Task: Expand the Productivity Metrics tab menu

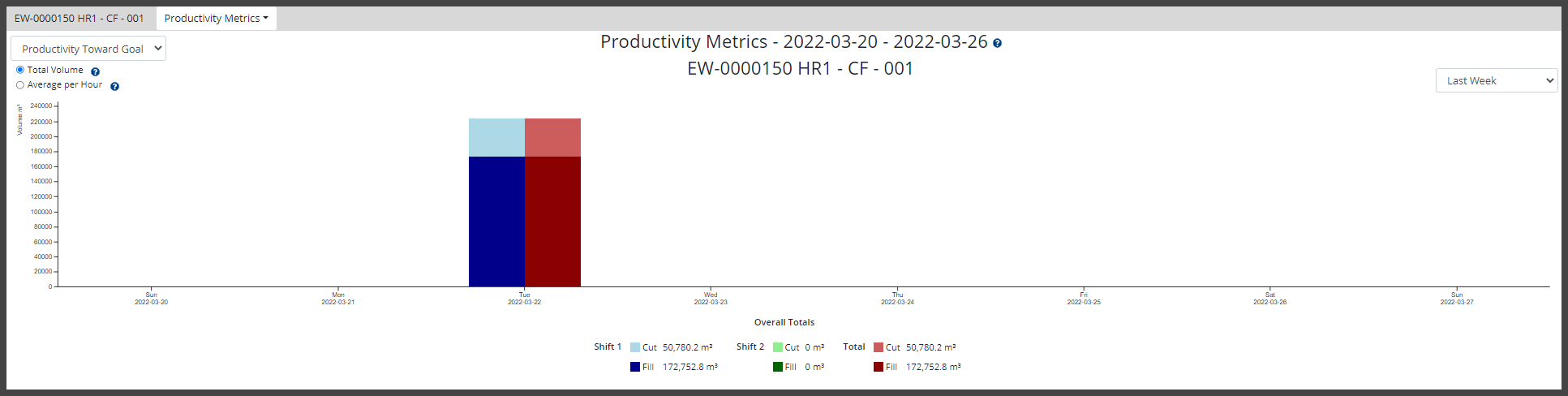Action: coord(216,18)
